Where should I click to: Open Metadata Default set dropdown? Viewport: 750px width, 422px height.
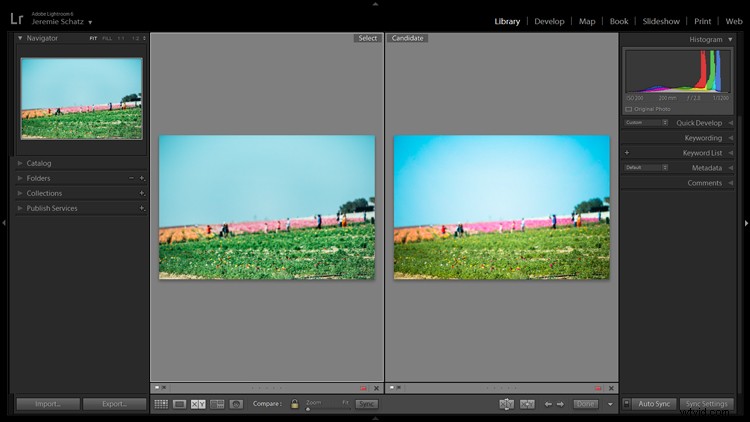coord(646,167)
